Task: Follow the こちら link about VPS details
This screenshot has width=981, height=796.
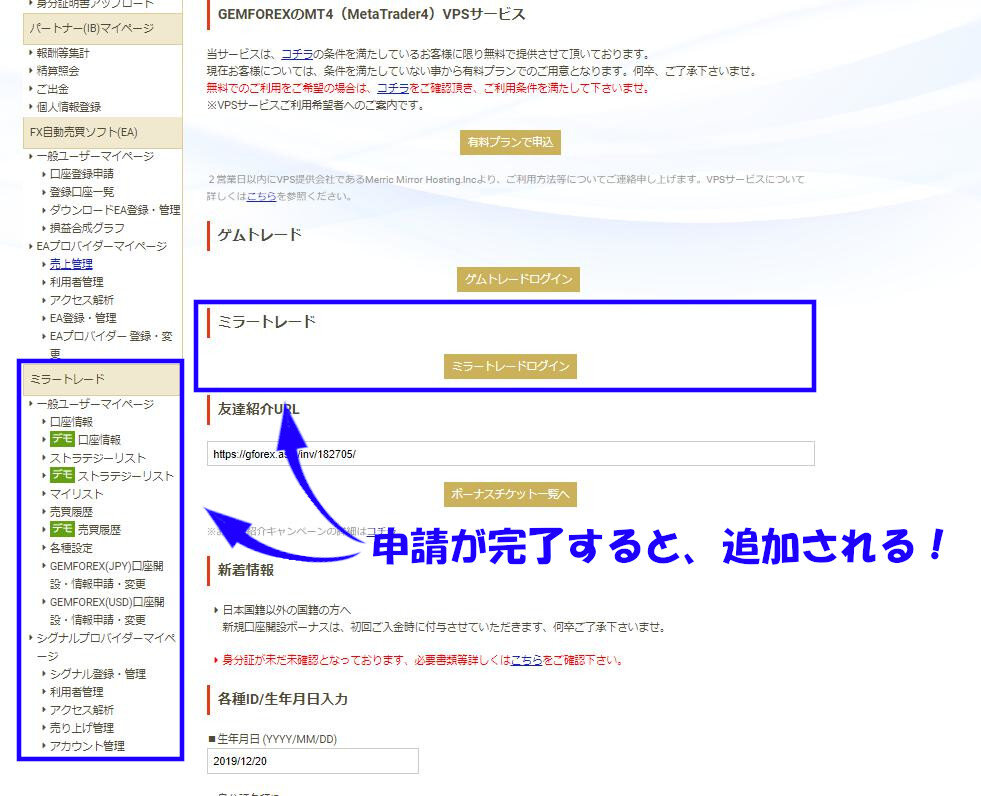Action: 261,196
